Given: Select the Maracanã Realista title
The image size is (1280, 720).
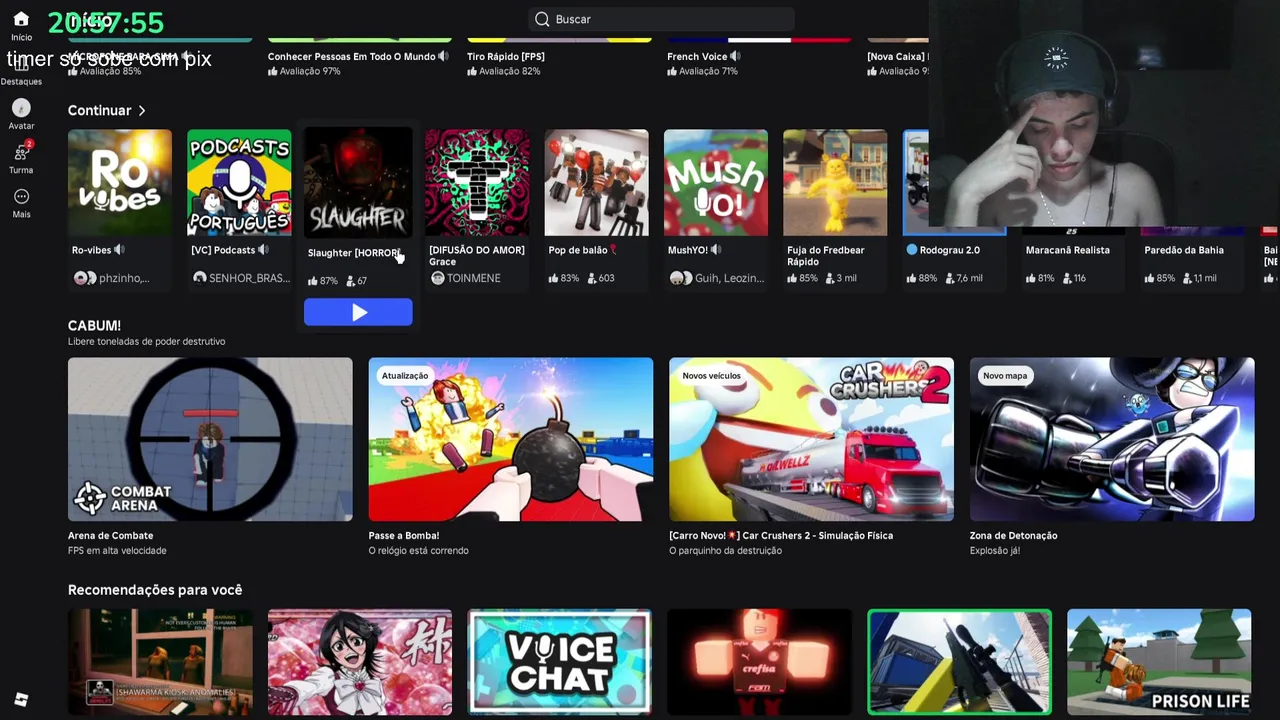Looking at the screenshot, I should point(1068,250).
